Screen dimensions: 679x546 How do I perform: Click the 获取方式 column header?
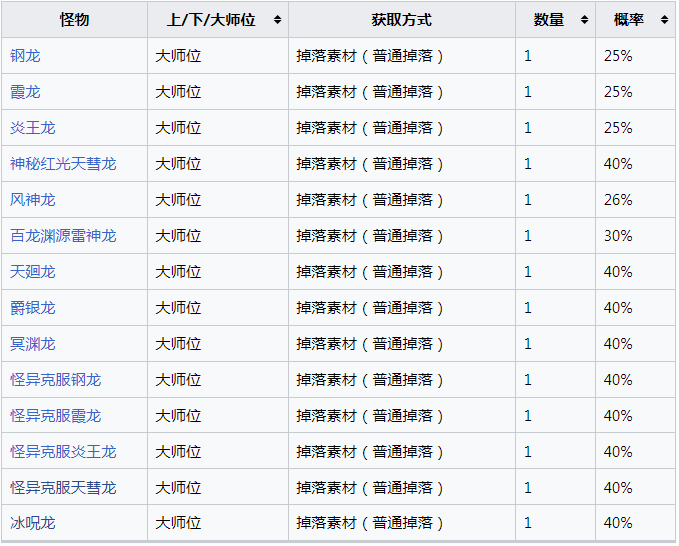coord(402,19)
